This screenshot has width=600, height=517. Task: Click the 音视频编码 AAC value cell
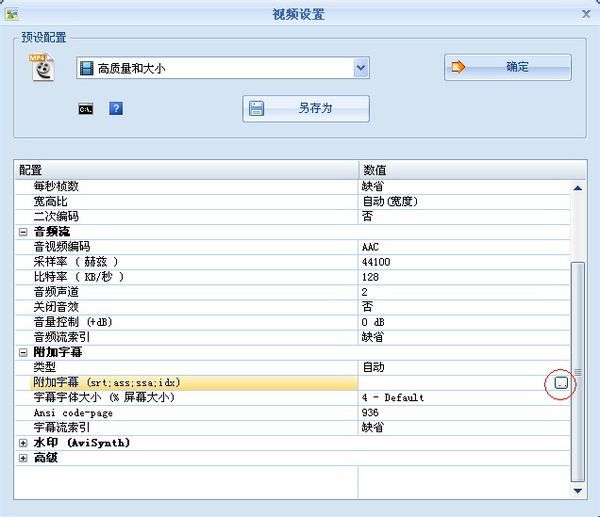pos(372,247)
